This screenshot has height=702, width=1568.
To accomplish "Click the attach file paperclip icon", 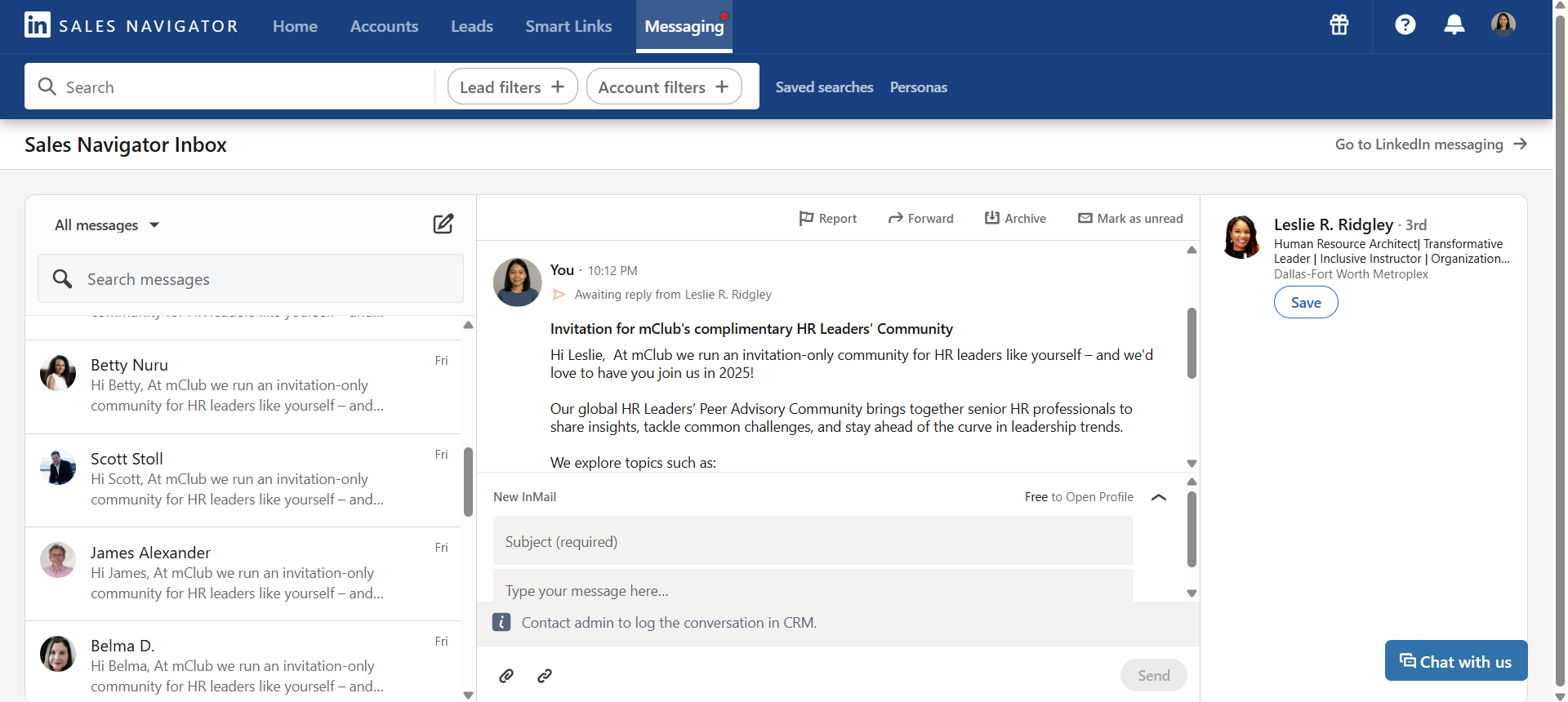I will (506, 675).
